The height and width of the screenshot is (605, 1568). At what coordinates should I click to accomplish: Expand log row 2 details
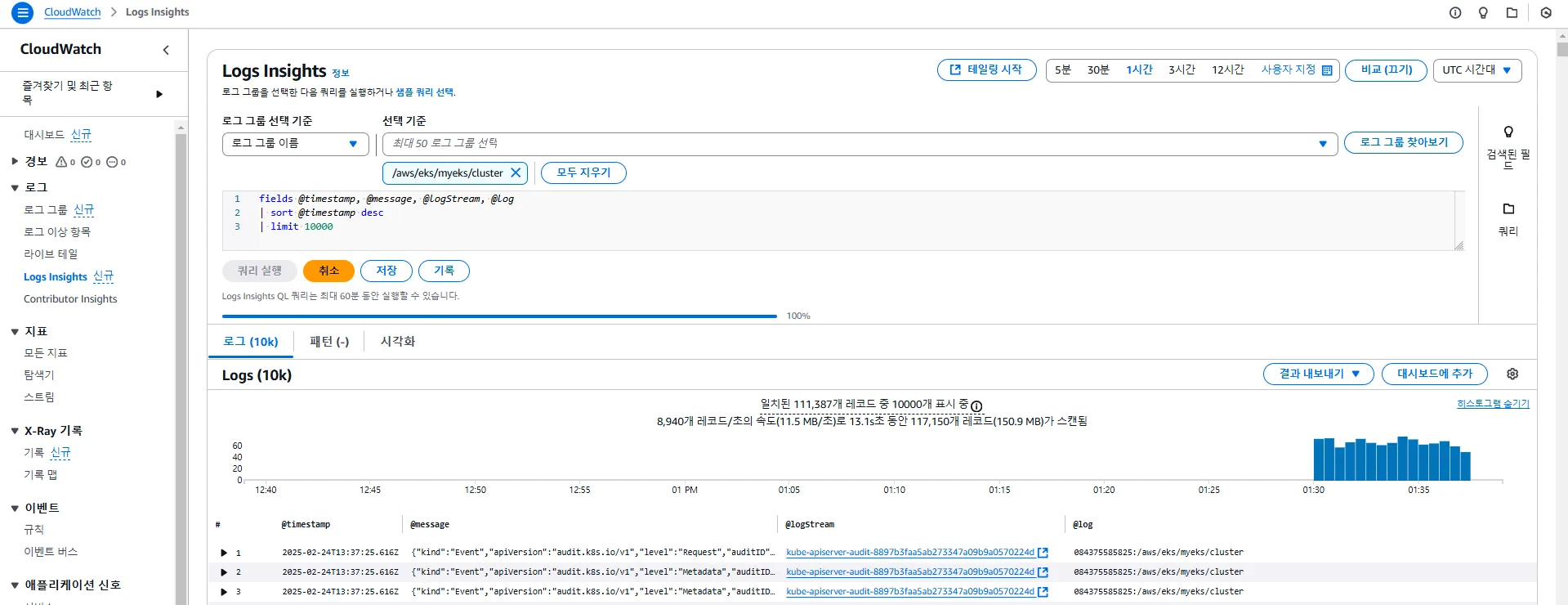pos(224,572)
